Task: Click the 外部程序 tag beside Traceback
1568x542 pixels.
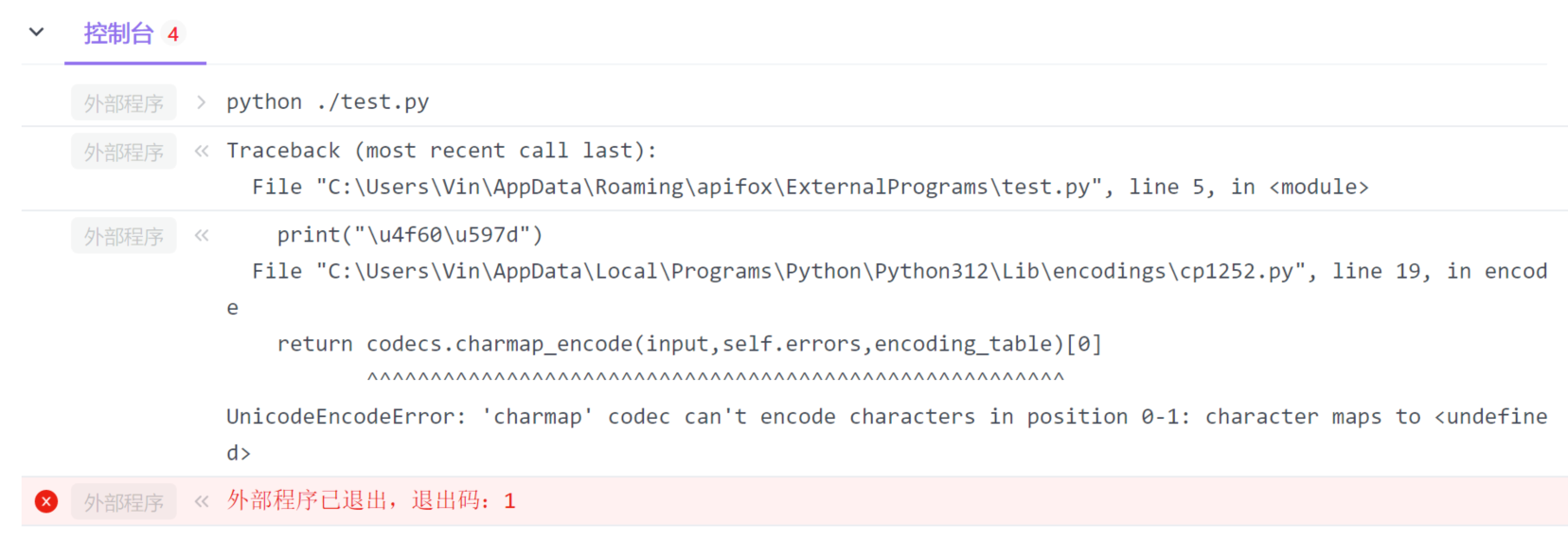Action: (123, 153)
